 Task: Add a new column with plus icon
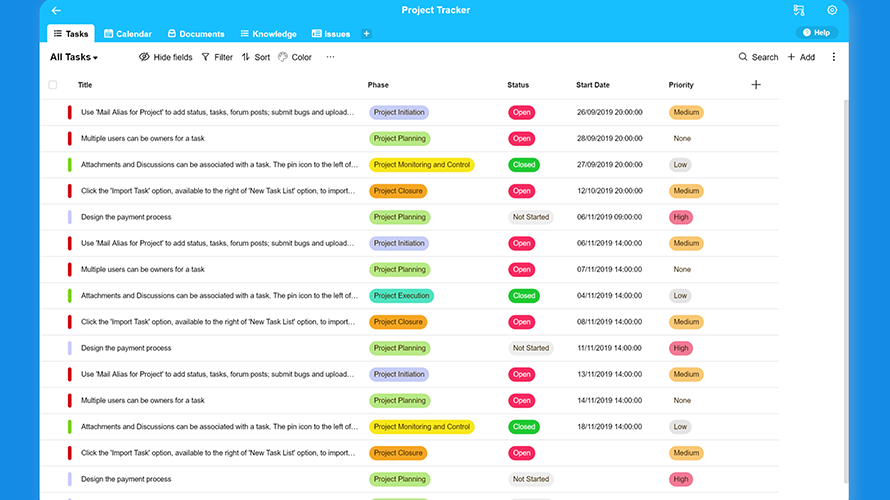pyautogui.click(x=756, y=85)
